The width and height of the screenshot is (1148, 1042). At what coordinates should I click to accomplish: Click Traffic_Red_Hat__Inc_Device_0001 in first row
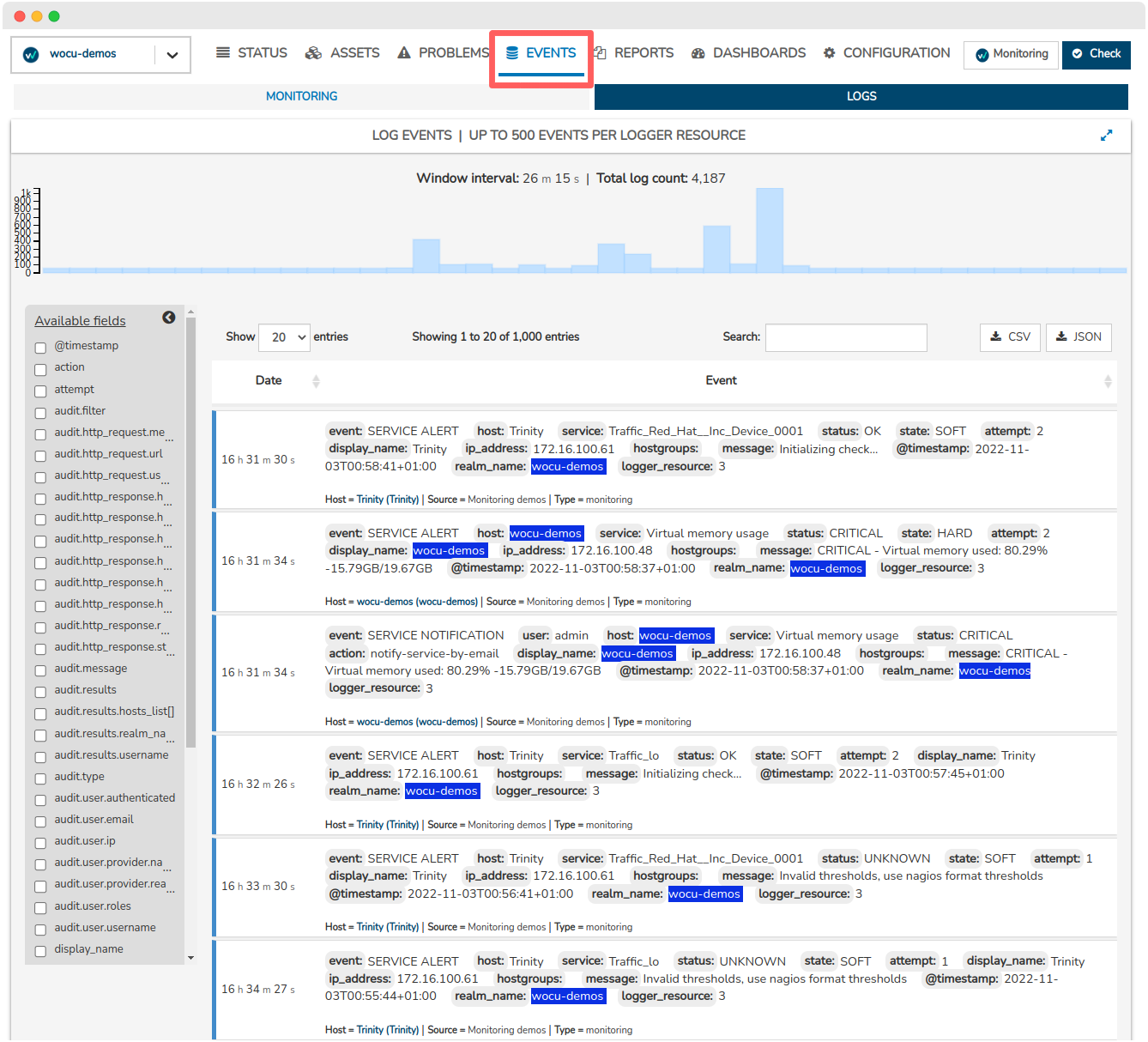point(706,432)
